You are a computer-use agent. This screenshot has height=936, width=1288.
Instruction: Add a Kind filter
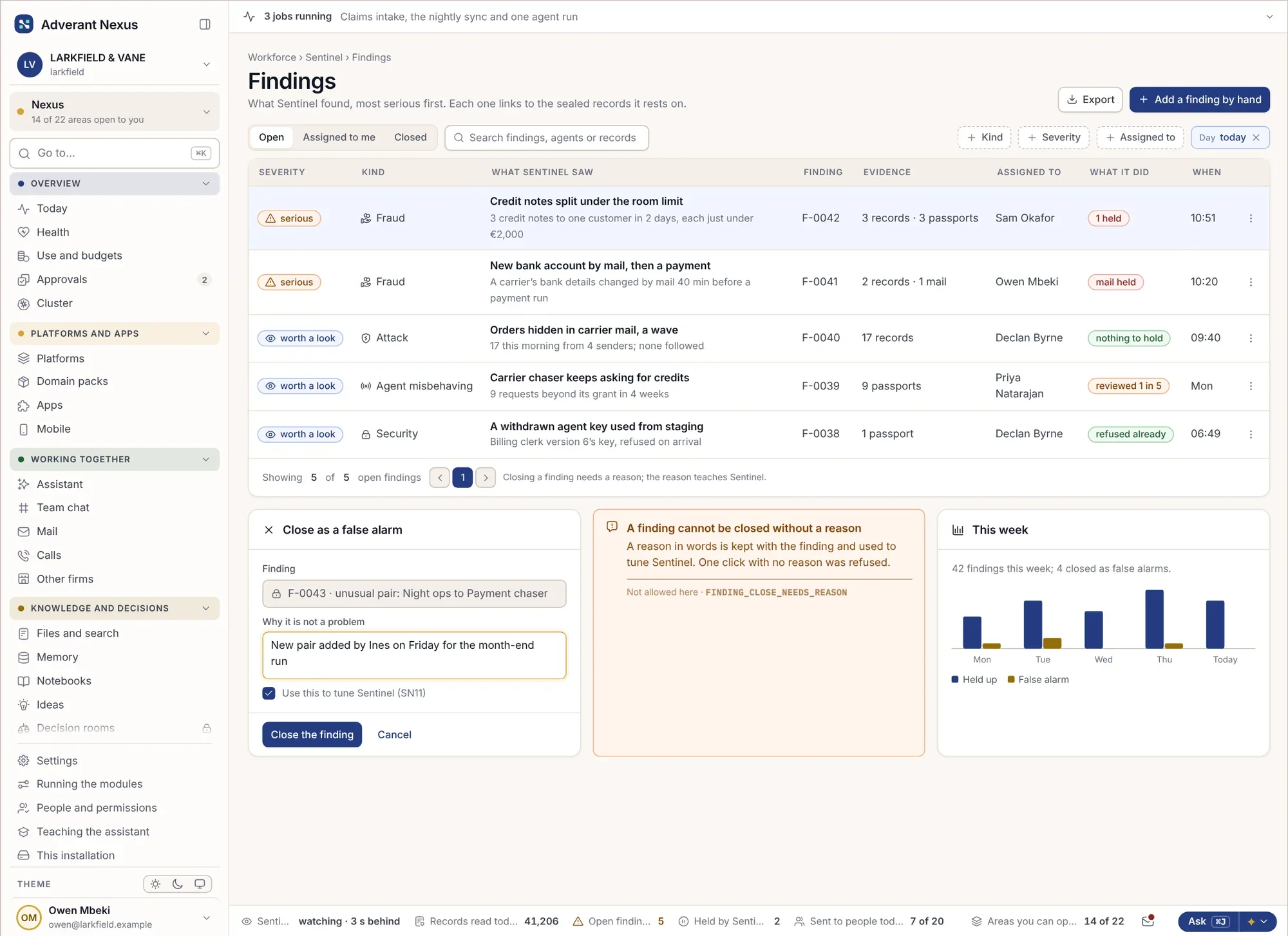[x=985, y=138]
